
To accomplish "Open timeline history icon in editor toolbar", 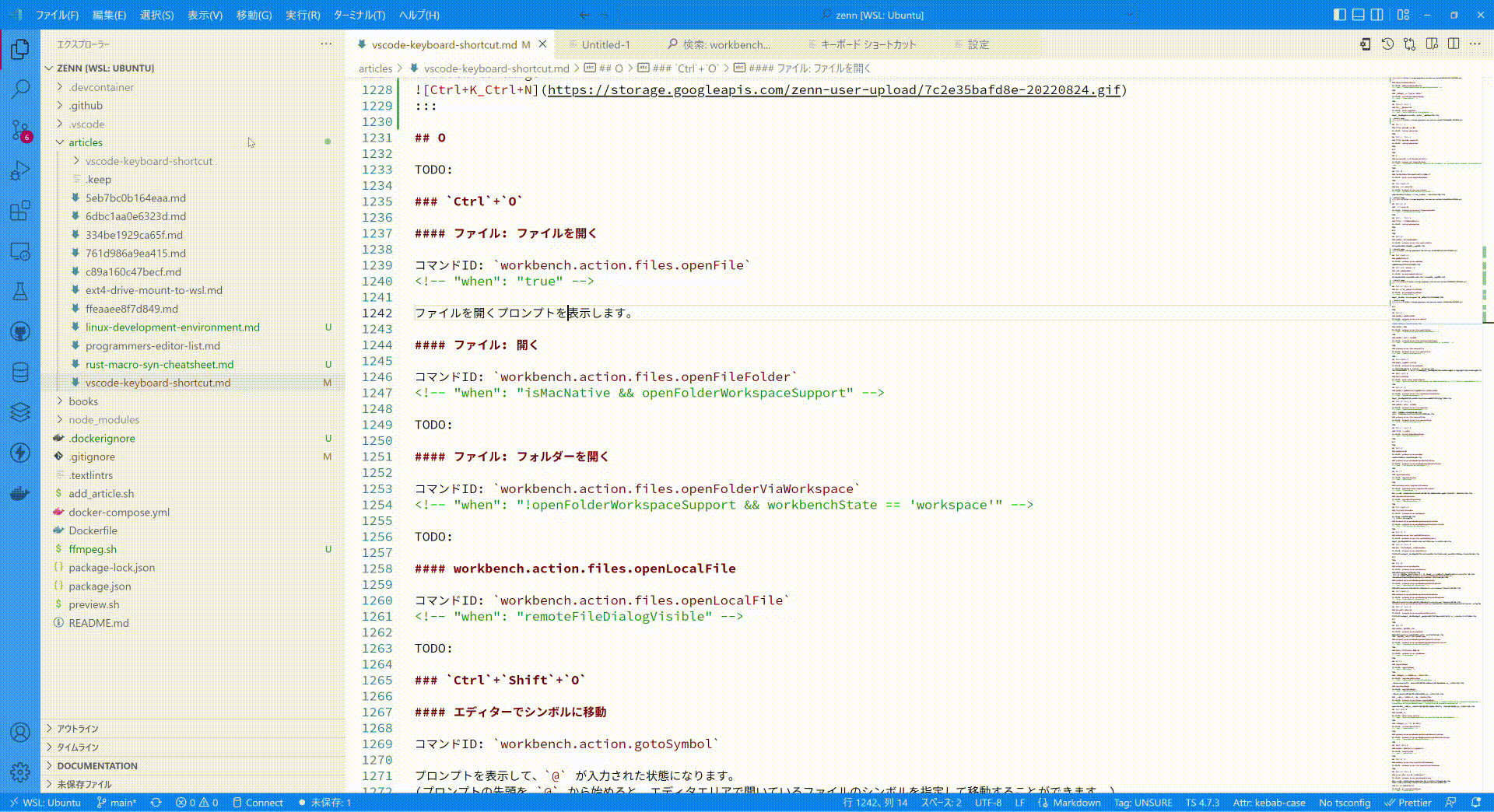I will pos(1387,44).
